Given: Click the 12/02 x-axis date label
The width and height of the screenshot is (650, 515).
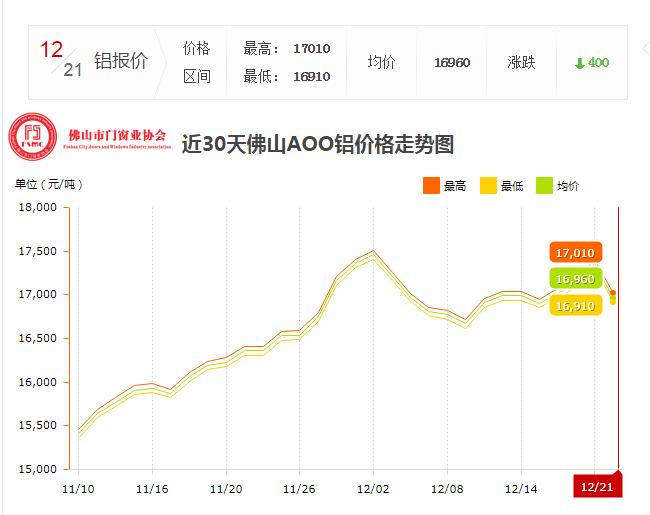Looking at the screenshot, I should tap(373, 489).
